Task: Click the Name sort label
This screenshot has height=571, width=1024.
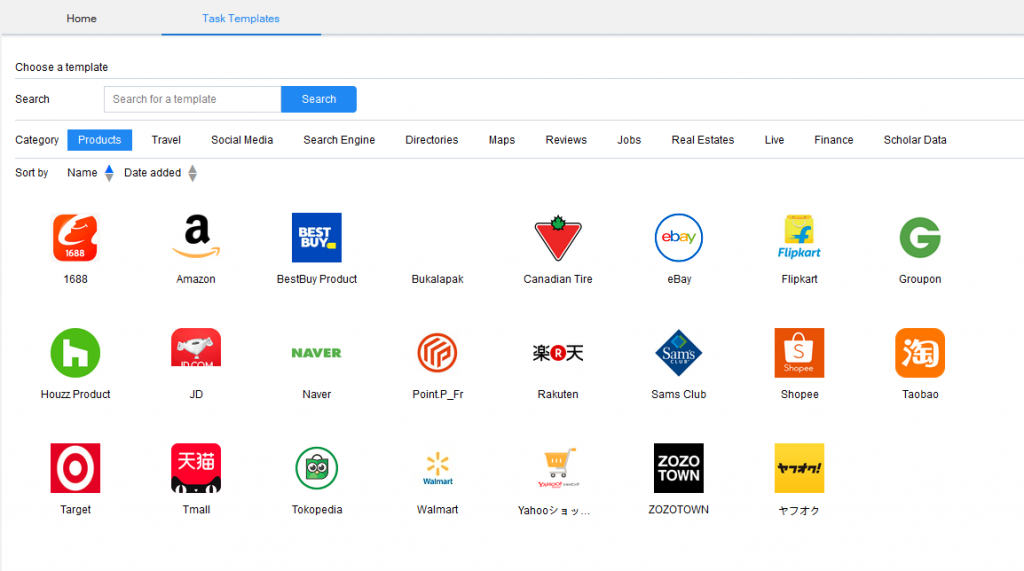Action: click(x=82, y=173)
